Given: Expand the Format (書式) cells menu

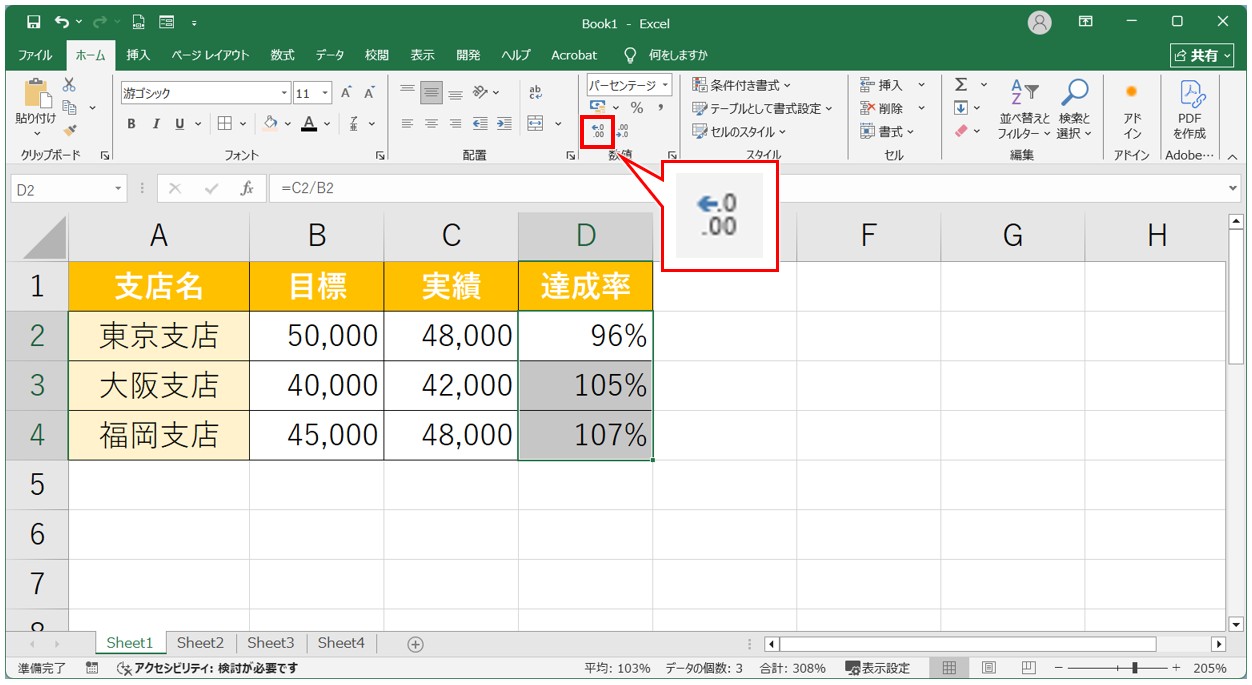Looking at the screenshot, I should point(887,131).
